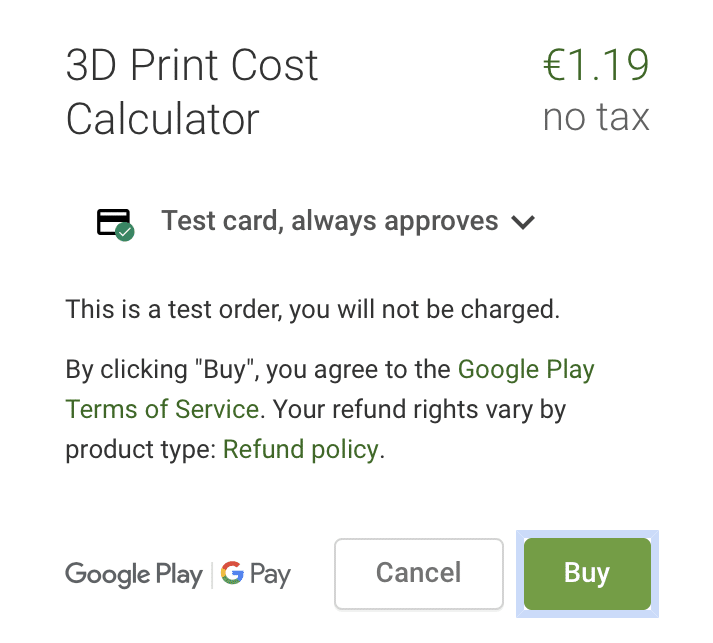Expand the payment method chevron arrow

click(x=523, y=222)
